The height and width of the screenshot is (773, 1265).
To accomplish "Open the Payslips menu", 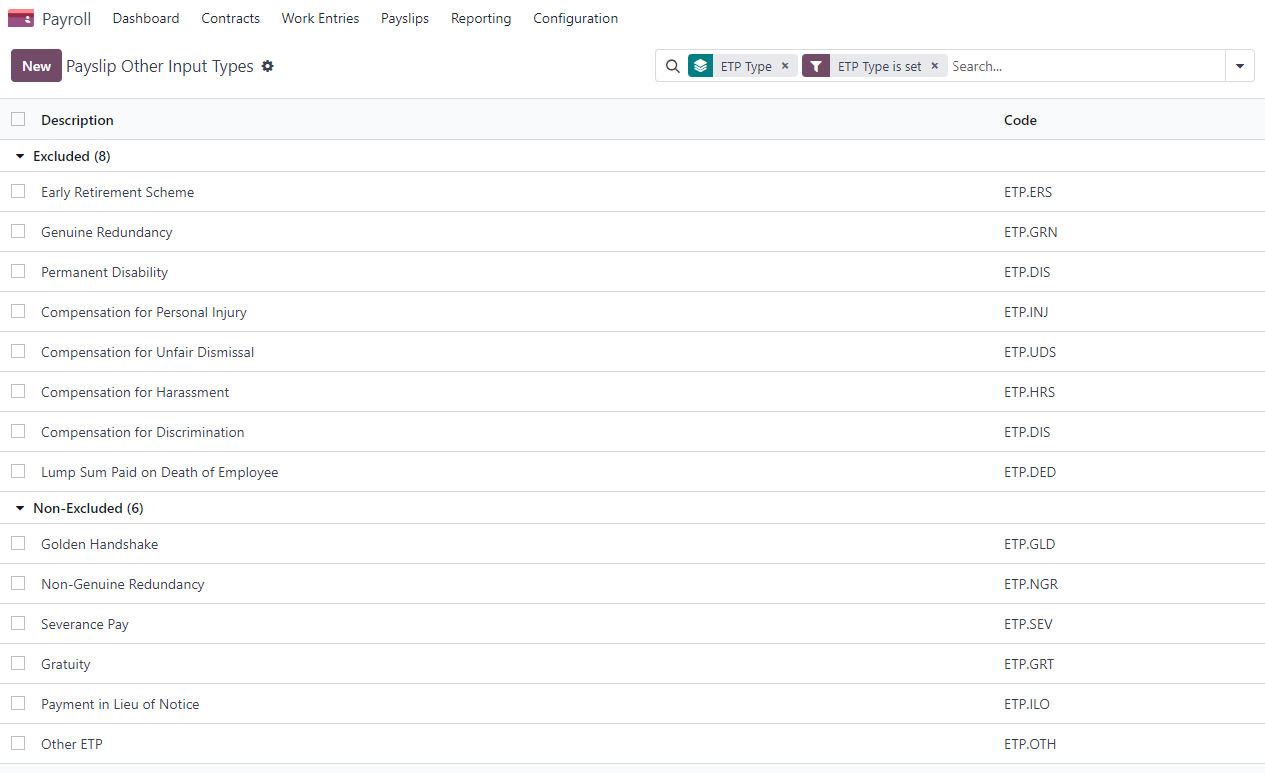I will tap(405, 18).
